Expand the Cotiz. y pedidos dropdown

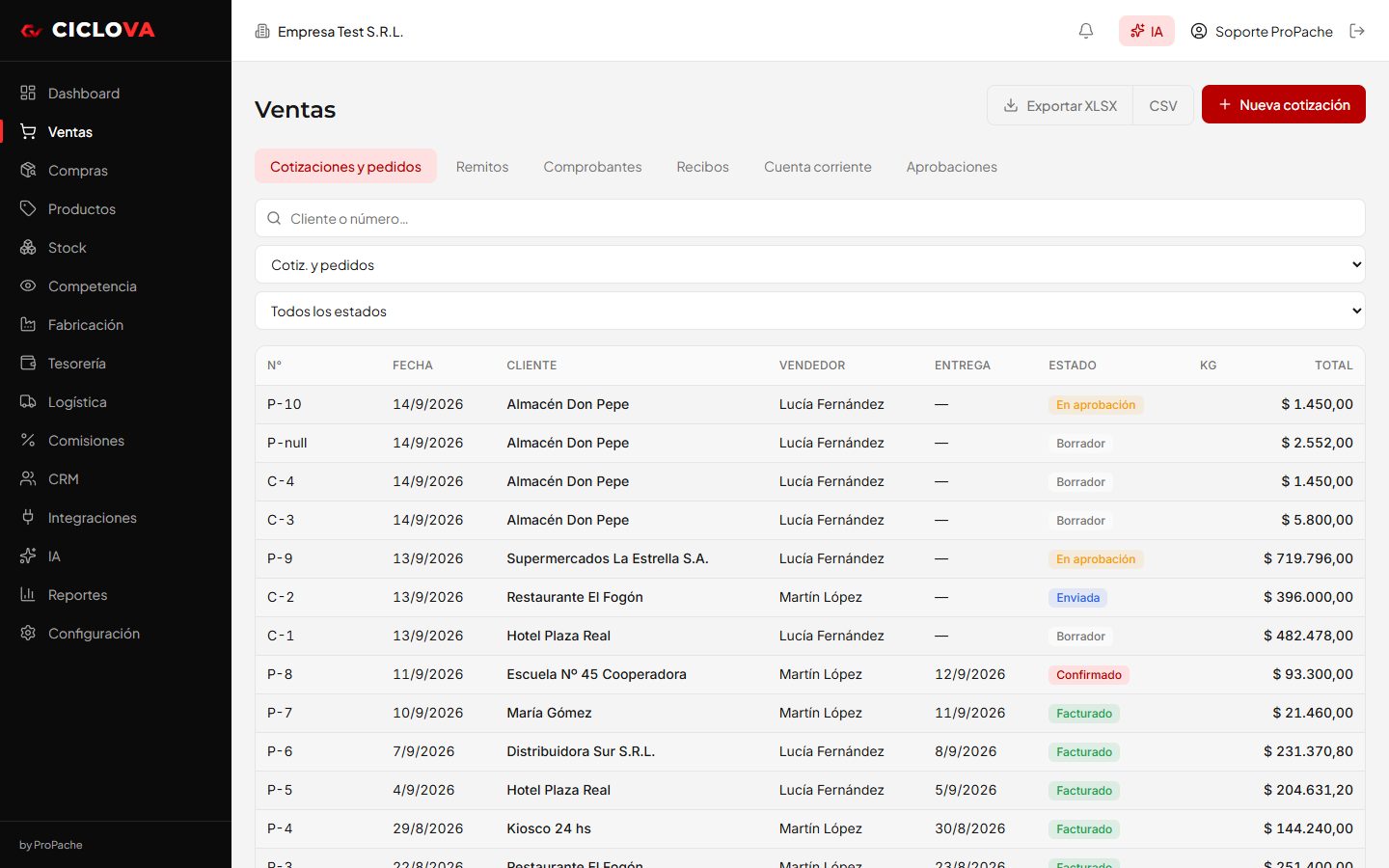tap(810, 264)
